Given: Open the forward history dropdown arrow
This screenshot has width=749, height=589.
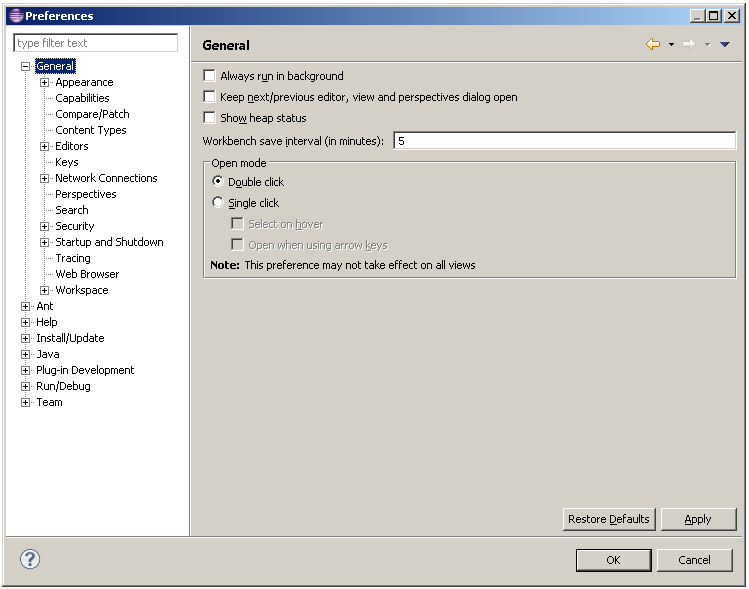Looking at the screenshot, I should [707, 44].
